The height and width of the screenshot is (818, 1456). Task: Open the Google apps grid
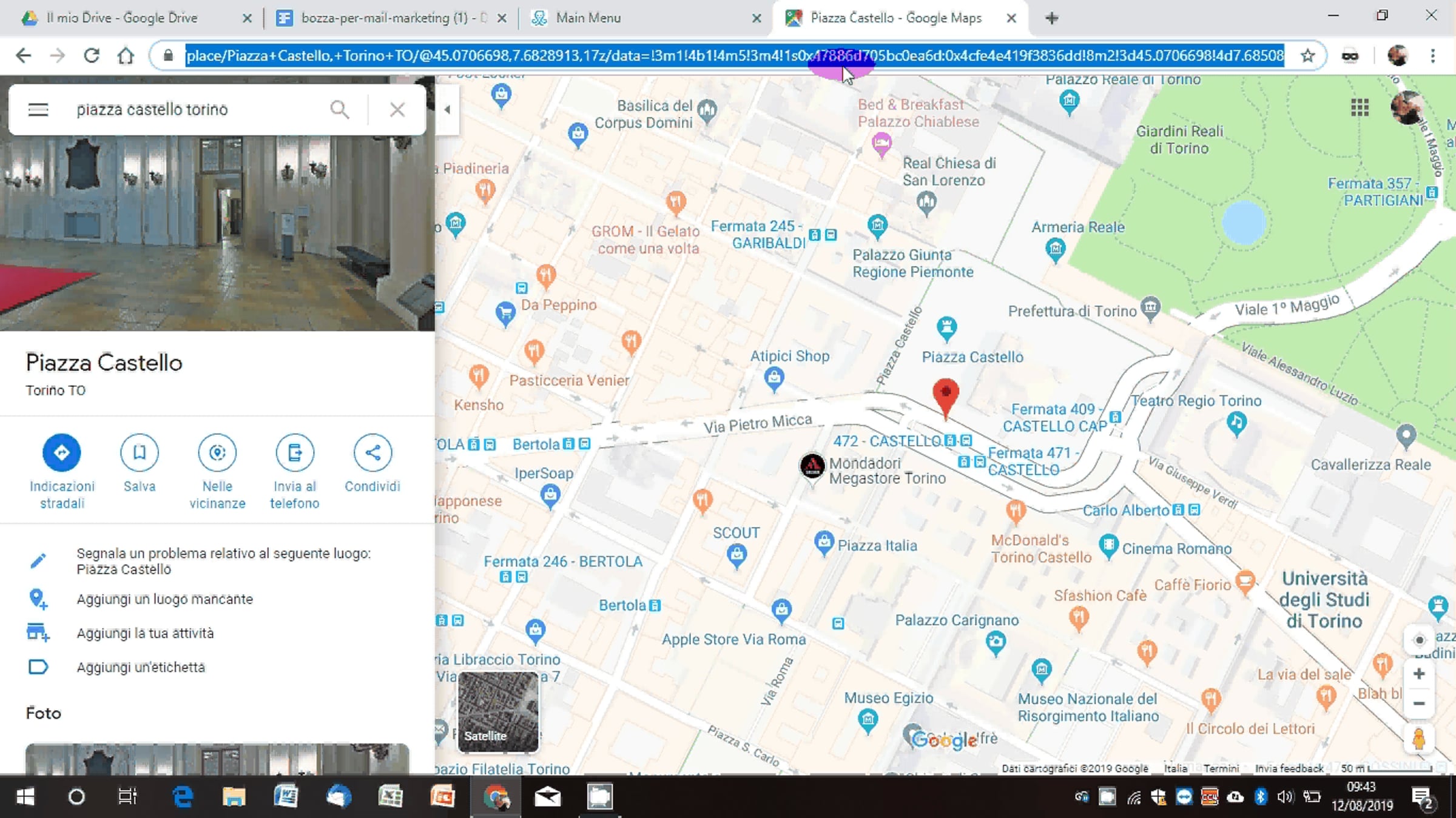coord(1360,108)
